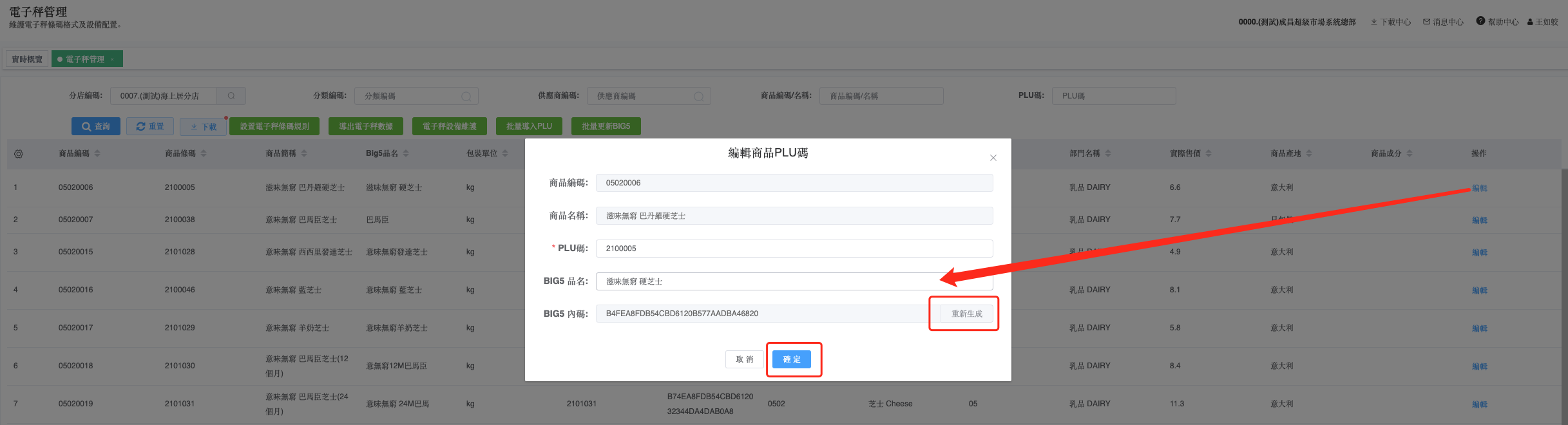The image size is (1568, 425).
Task: Close the 編輯商品PLU碼 dialog with X
Action: click(993, 158)
